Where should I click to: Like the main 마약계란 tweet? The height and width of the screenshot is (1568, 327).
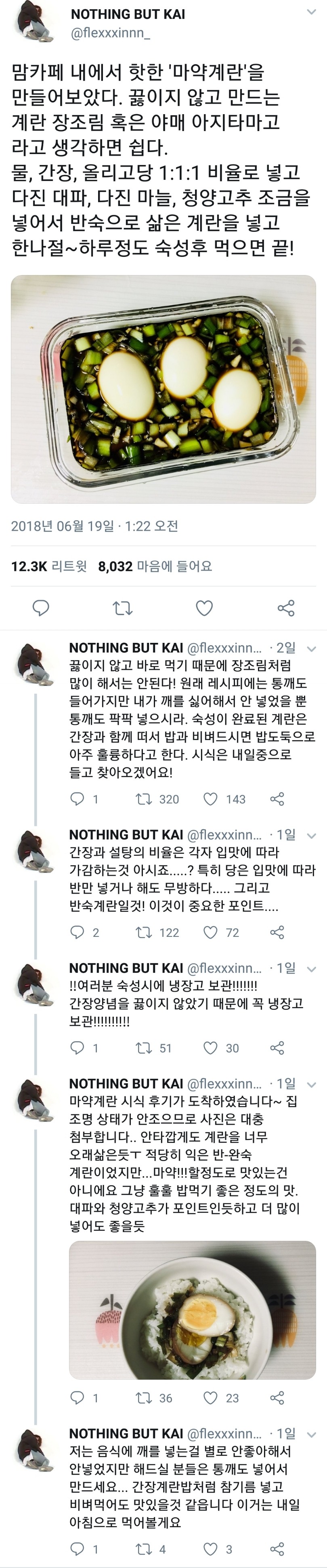pos(204,607)
